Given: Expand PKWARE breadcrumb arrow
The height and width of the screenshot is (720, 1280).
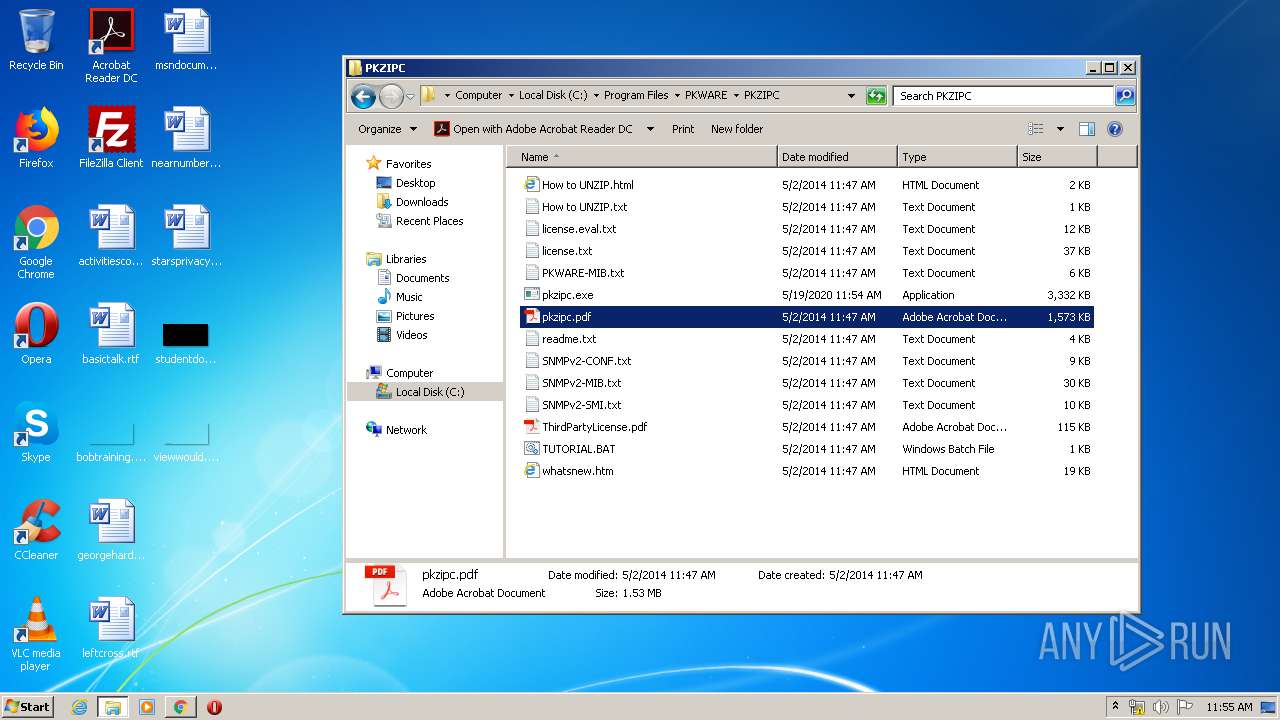Looking at the screenshot, I should click(736, 96).
